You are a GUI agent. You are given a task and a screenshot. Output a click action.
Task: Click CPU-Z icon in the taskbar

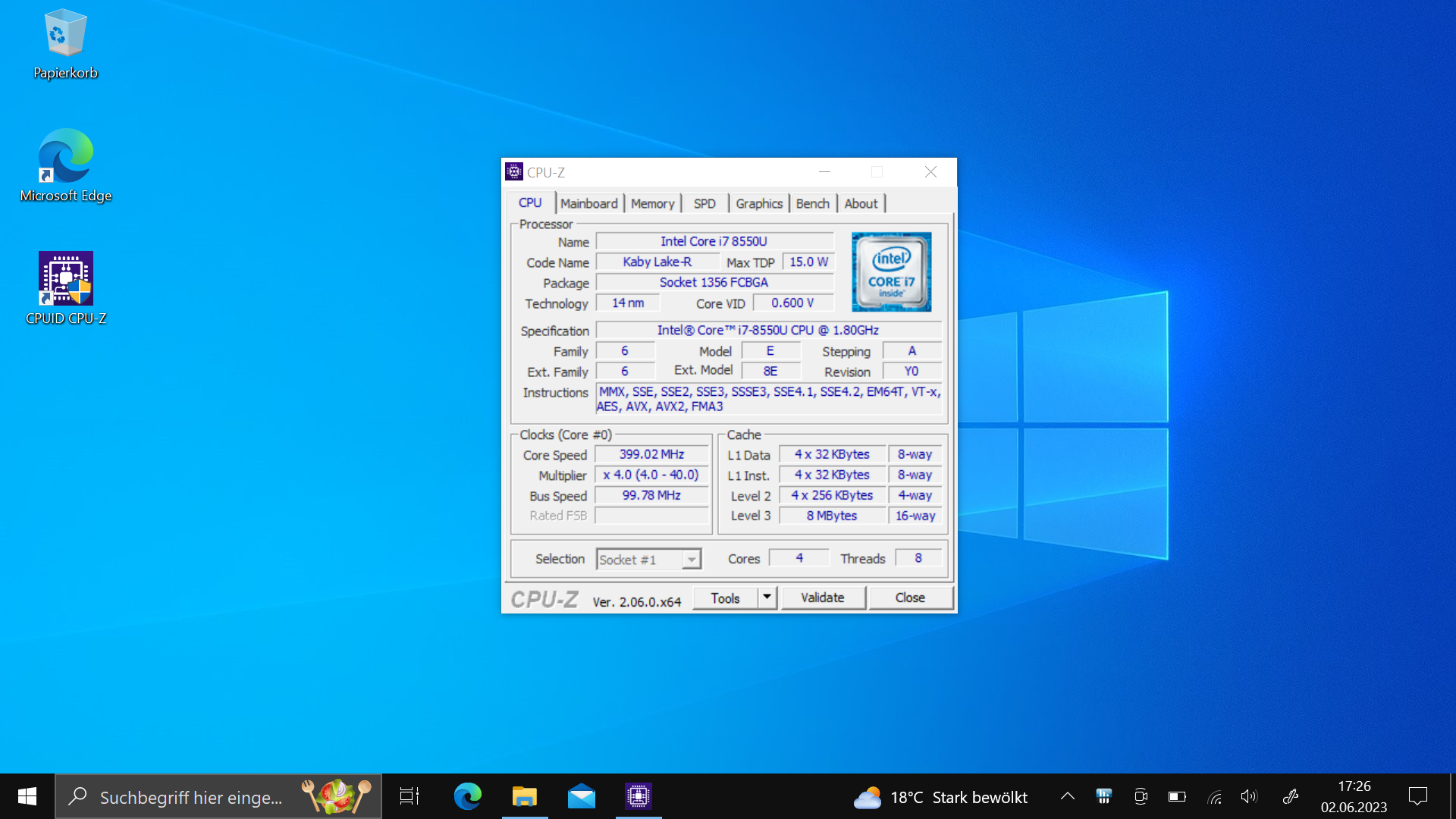[x=638, y=796]
